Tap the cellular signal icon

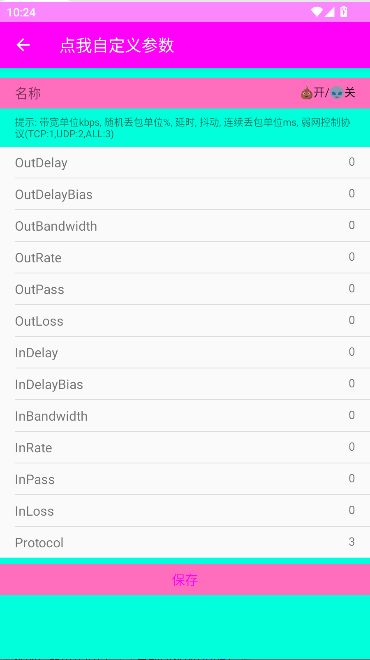(x=330, y=12)
